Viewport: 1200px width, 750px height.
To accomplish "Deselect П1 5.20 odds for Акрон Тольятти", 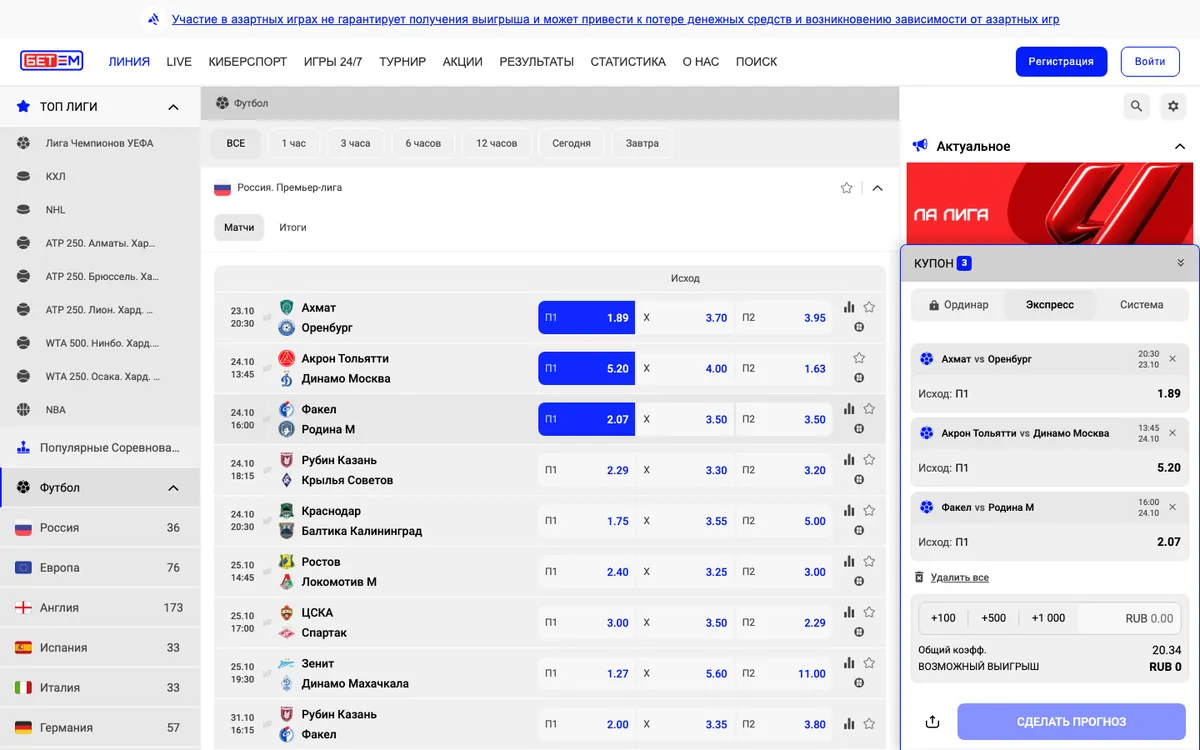I will point(586,369).
